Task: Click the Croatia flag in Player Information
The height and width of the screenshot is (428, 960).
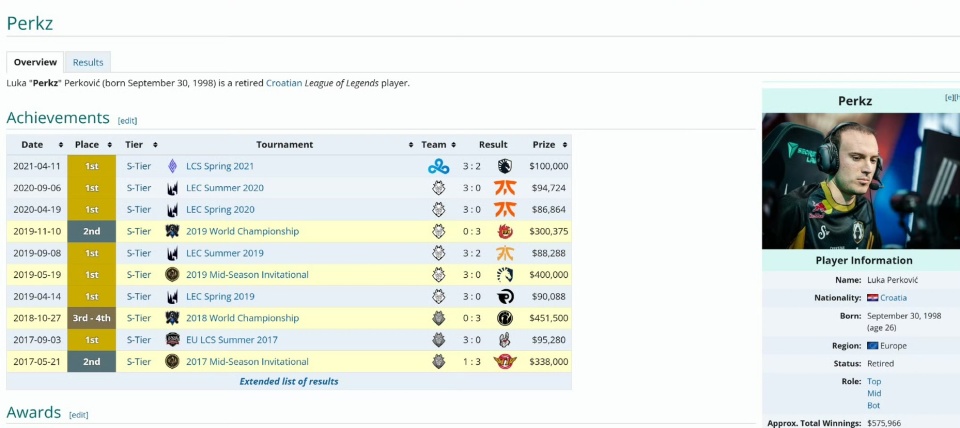Action: 873,298
